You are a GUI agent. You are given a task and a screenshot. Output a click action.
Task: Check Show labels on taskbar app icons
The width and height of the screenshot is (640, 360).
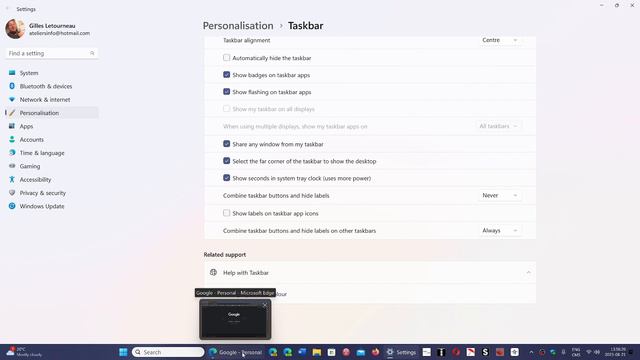tap(227, 213)
